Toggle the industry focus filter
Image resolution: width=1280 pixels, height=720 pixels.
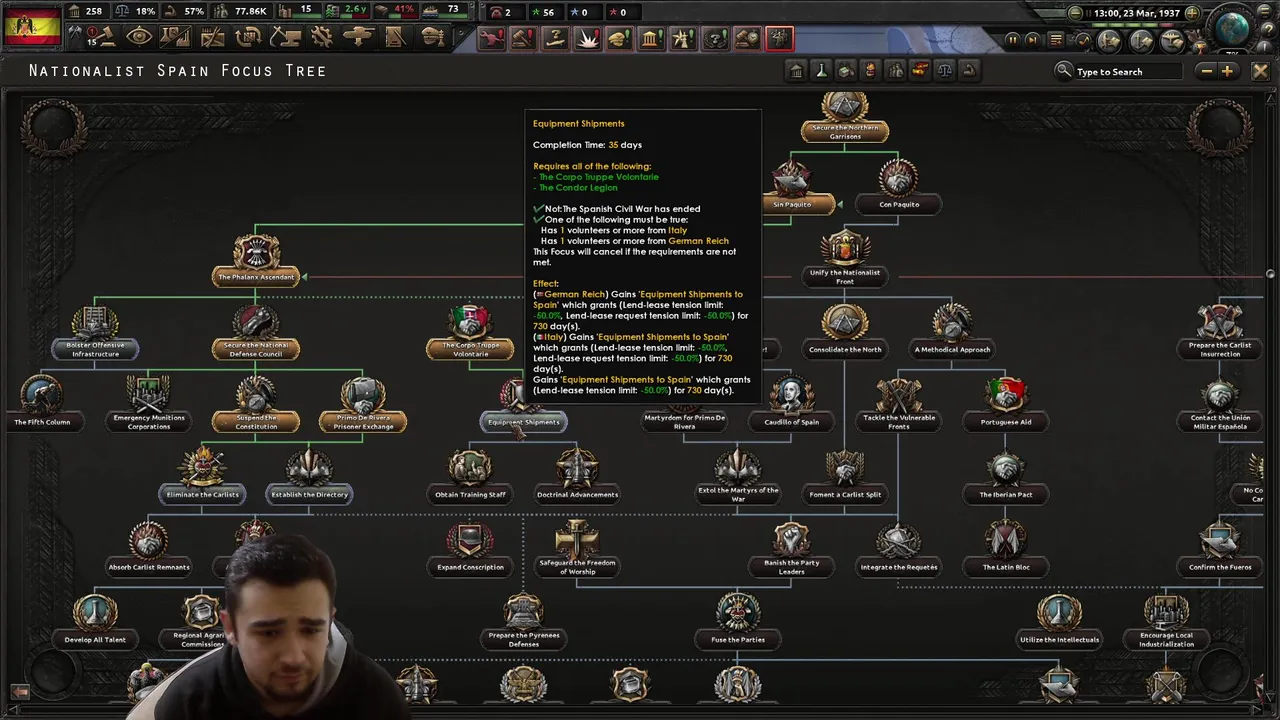coord(846,70)
